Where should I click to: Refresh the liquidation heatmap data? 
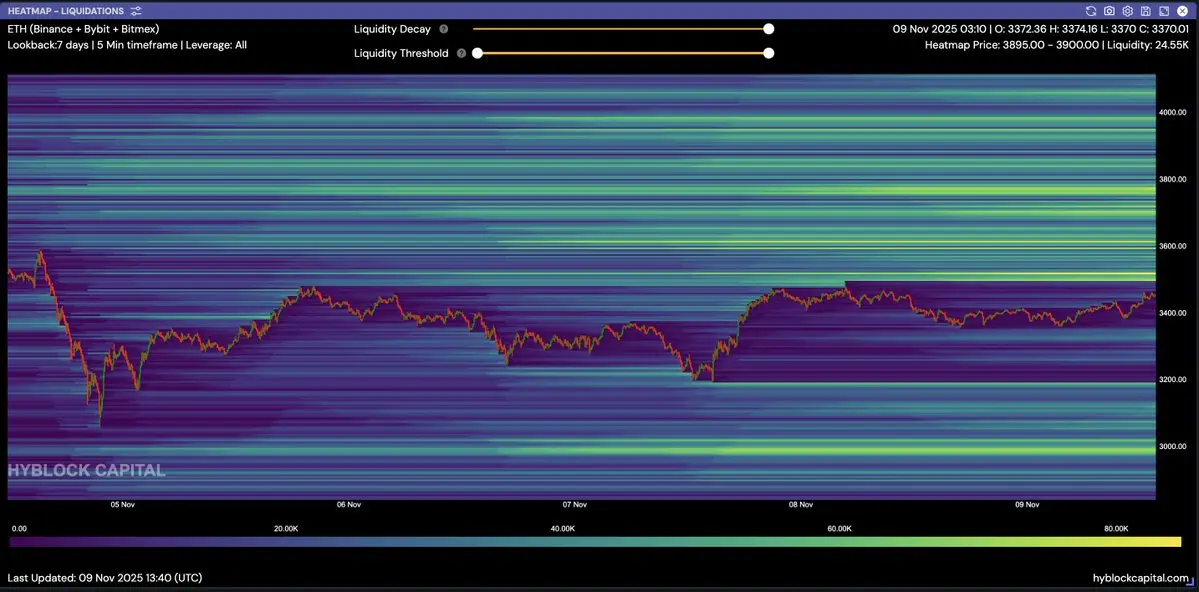[x=1091, y=11]
